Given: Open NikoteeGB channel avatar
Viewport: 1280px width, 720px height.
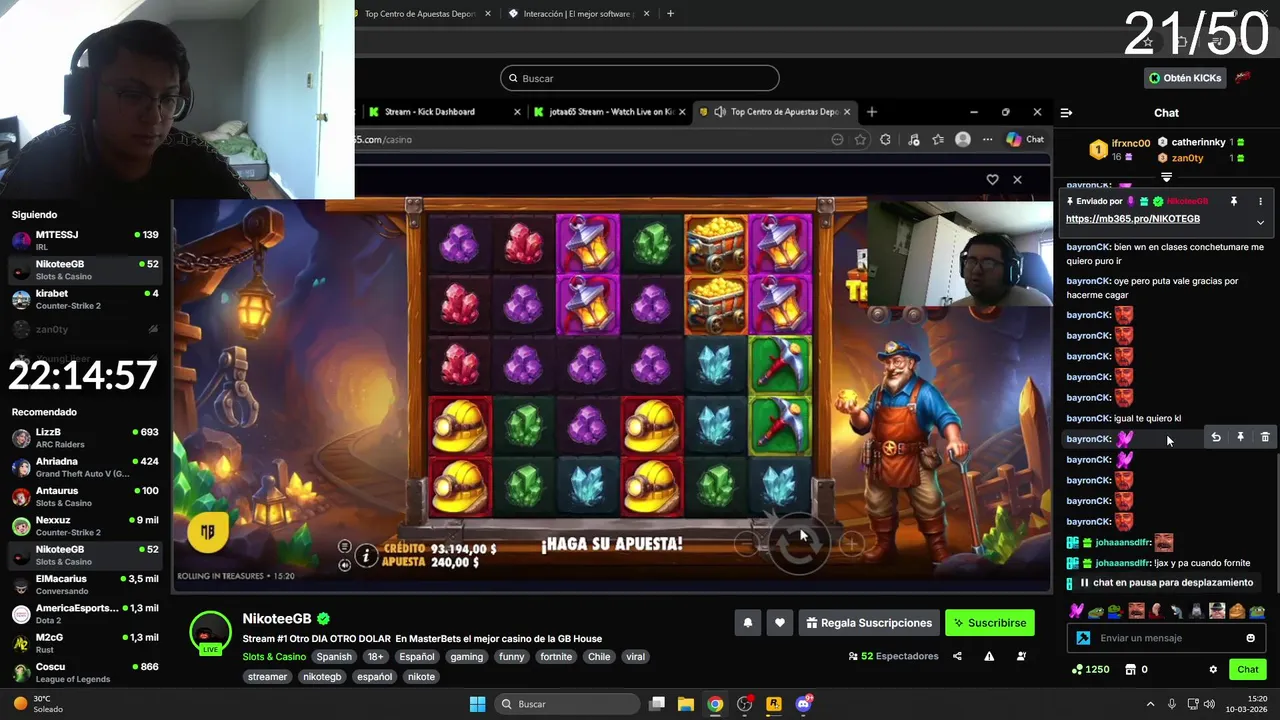Looking at the screenshot, I should (x=210, y=633).
